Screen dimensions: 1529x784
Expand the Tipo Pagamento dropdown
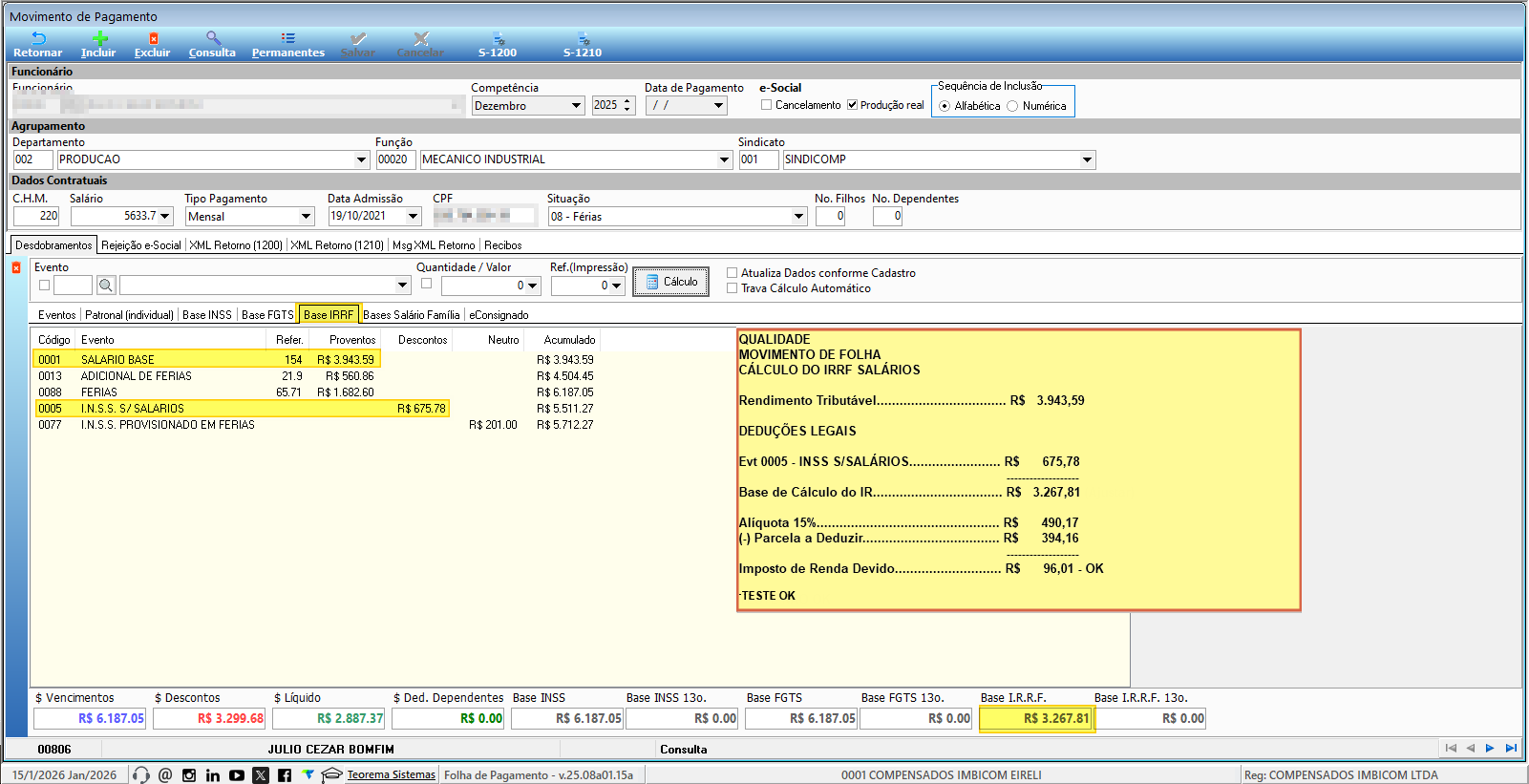coord(306,217)
